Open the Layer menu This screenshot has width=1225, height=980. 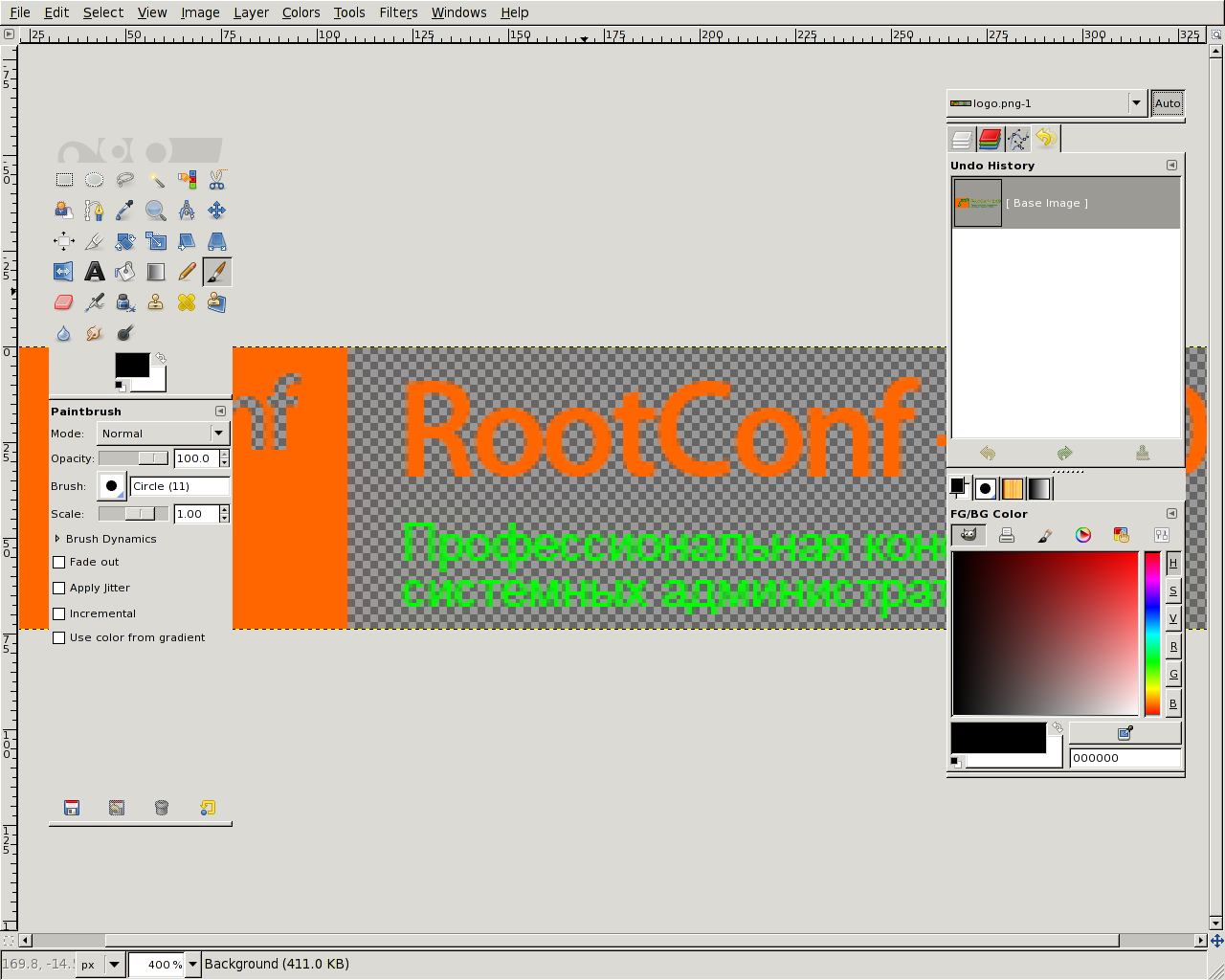point(251,12)
